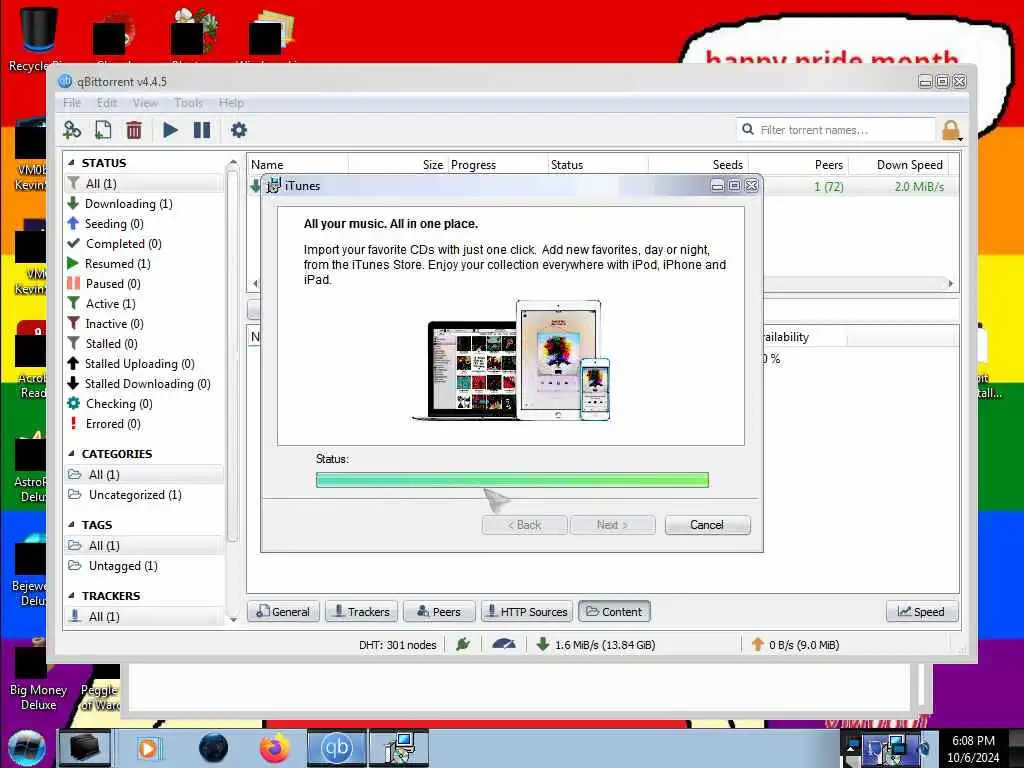Select the Active (1) filter
1024x768 pixels.
click(x=144, y=304)
